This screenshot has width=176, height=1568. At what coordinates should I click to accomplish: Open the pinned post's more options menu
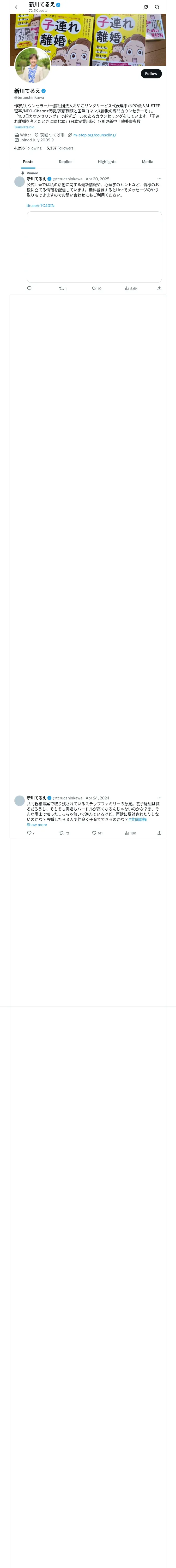click(x=160, y=179)
